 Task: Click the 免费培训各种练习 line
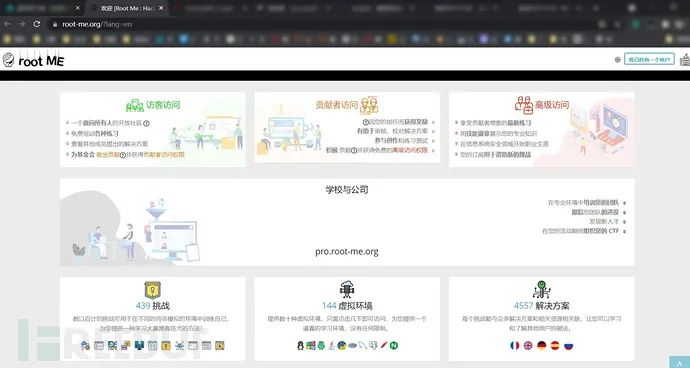[95, 133]
